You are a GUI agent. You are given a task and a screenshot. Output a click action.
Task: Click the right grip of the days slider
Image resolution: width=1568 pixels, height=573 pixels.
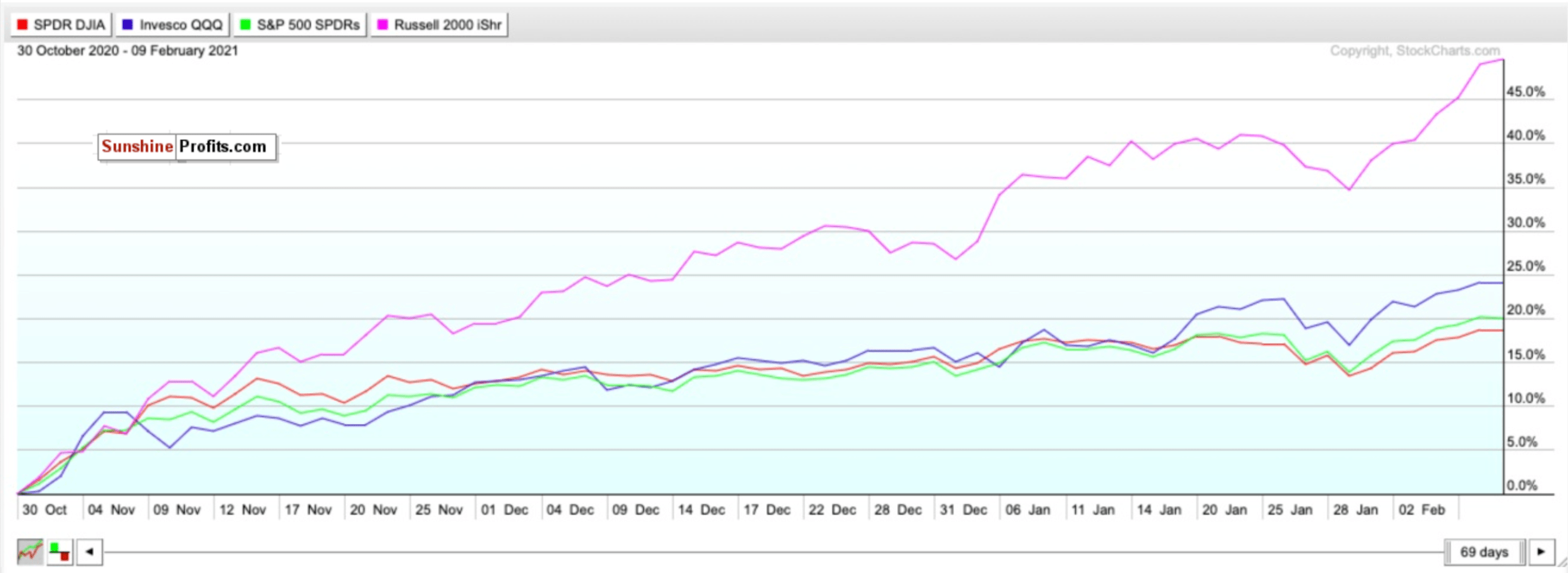[x=1522, y=552]
